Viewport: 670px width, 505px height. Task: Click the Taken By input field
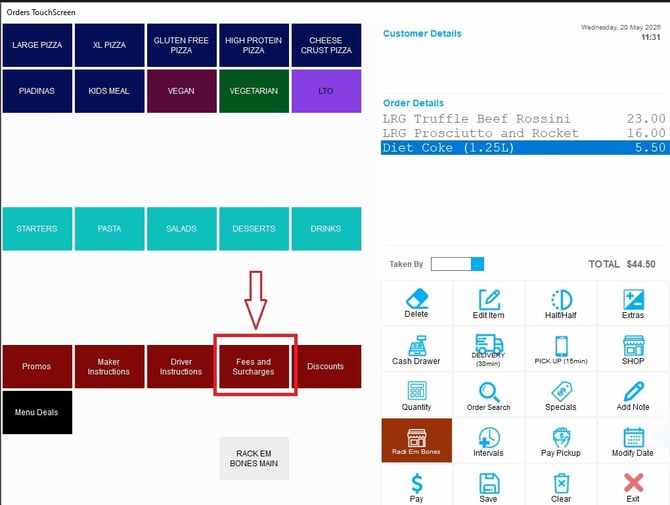(451, 264)
